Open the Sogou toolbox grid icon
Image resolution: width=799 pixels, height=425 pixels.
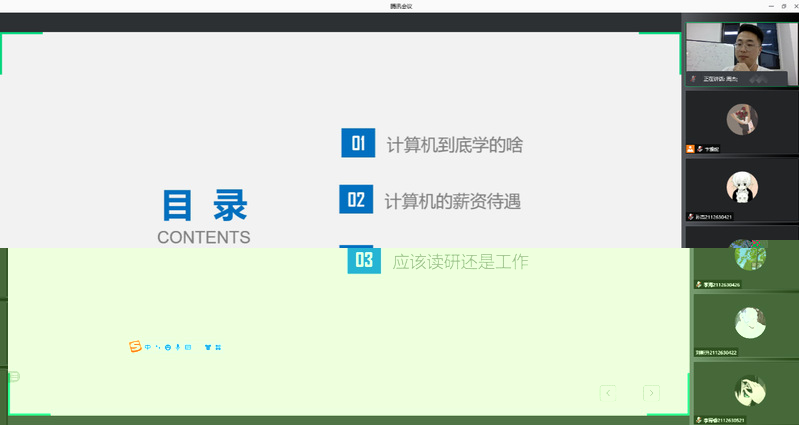click(x=218, y=347)
